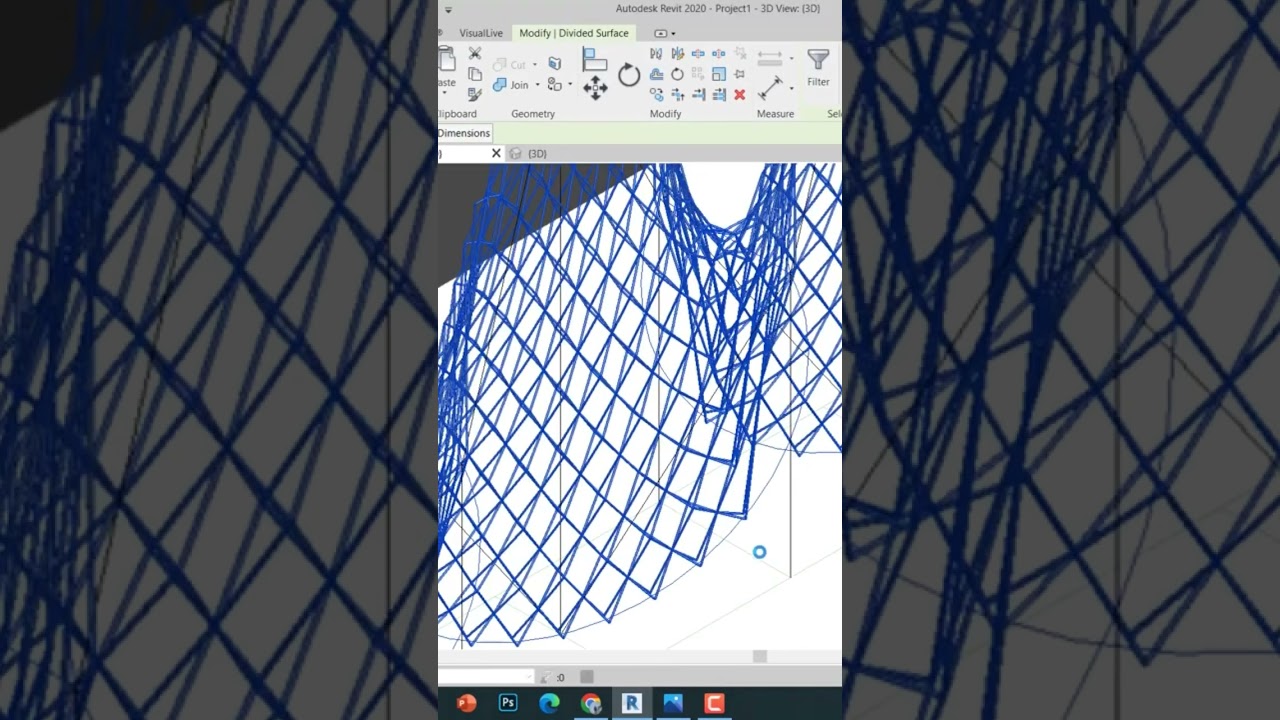Click the gray square status bar button
This screenshot has height=720, width=1280.
coord(587,677)
